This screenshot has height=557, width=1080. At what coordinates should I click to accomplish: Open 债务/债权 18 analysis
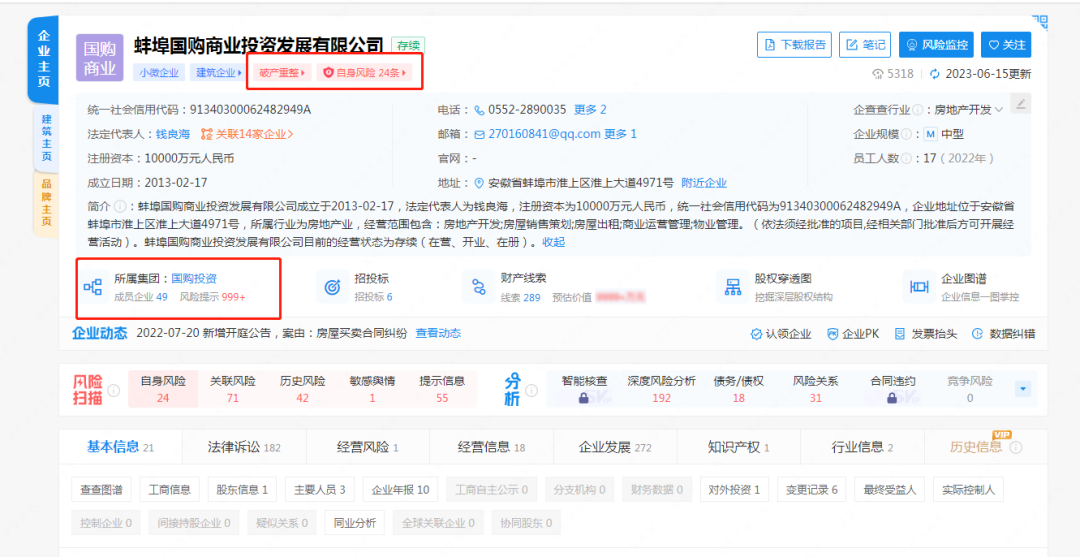pyautogui.click(x=738, y=389)
